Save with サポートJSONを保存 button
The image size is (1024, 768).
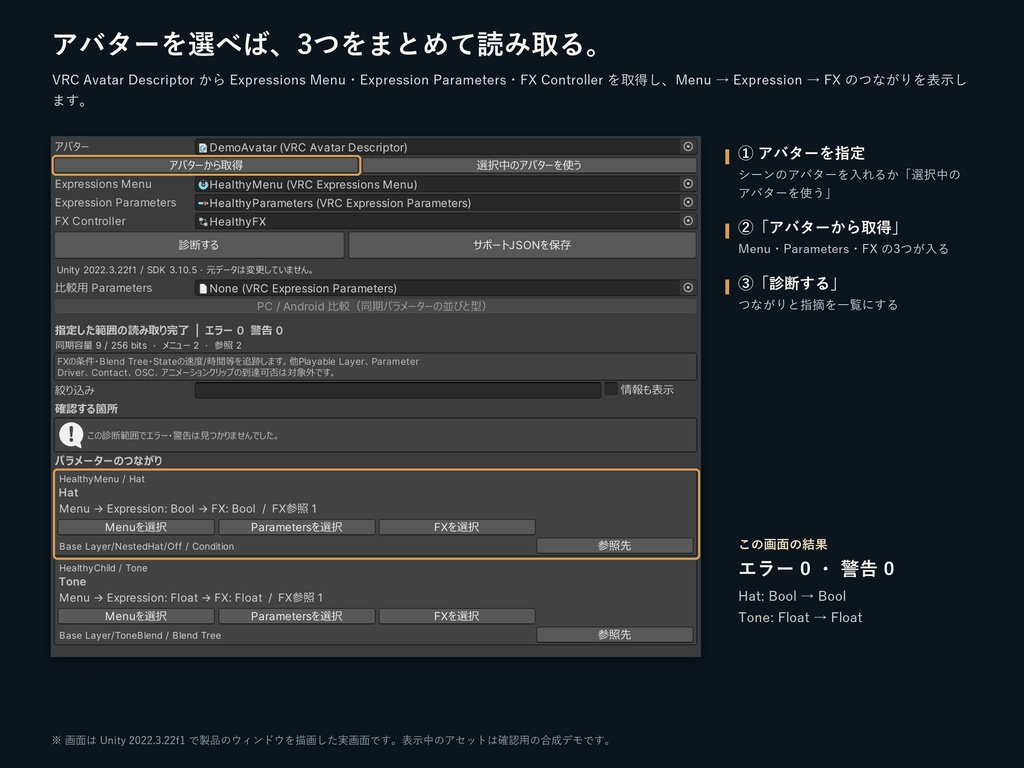(522, 245)
